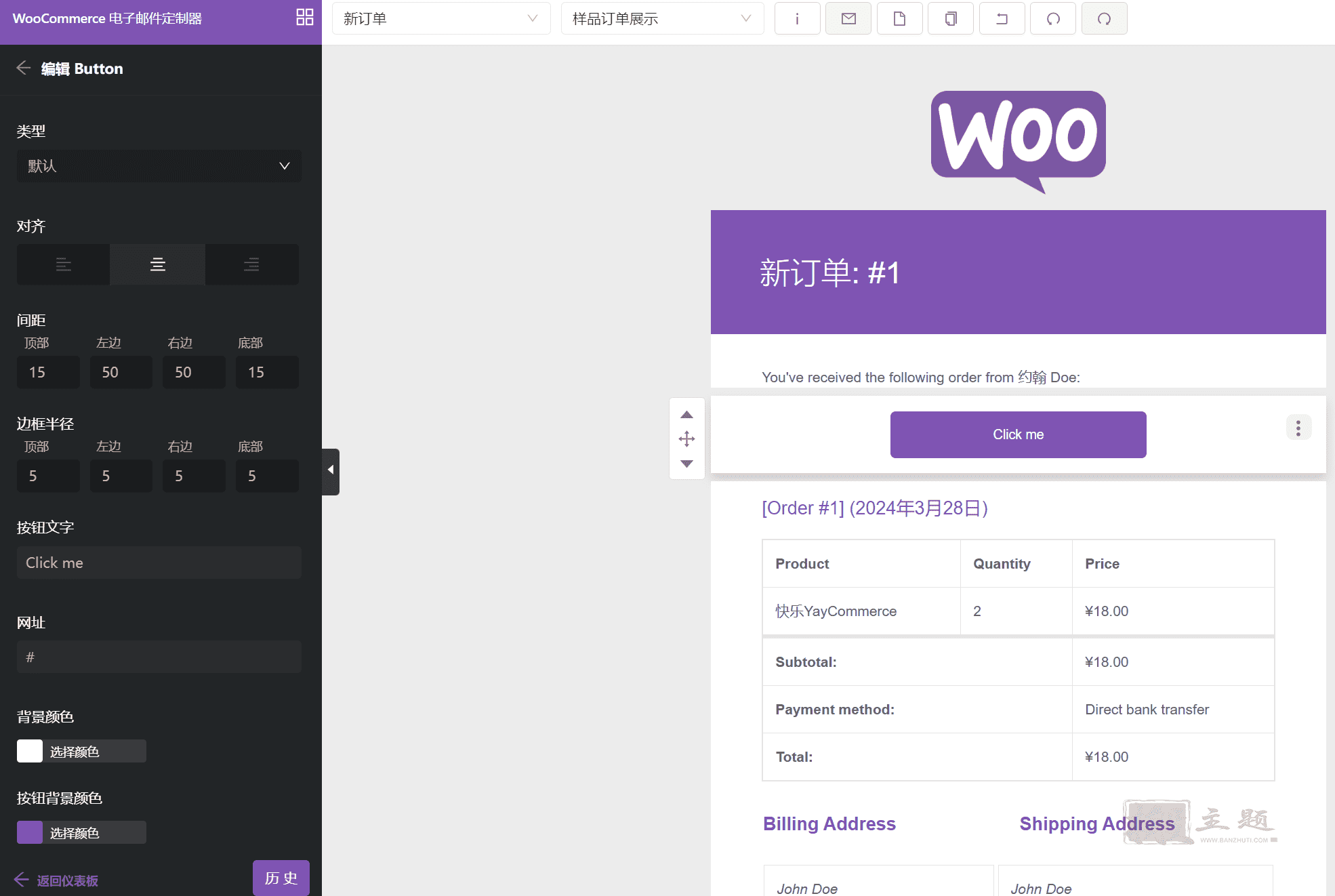Move the button block up
This screenshot has width=1335, height=896.
coord(686,415)
